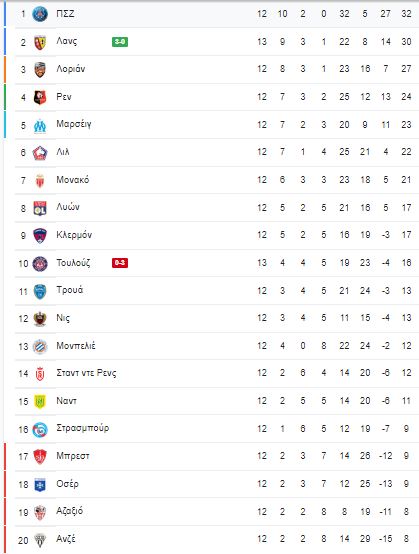The image size is (419, 554).
Task: Click the Λιλ club crest
Action: [x=40, y=153]
